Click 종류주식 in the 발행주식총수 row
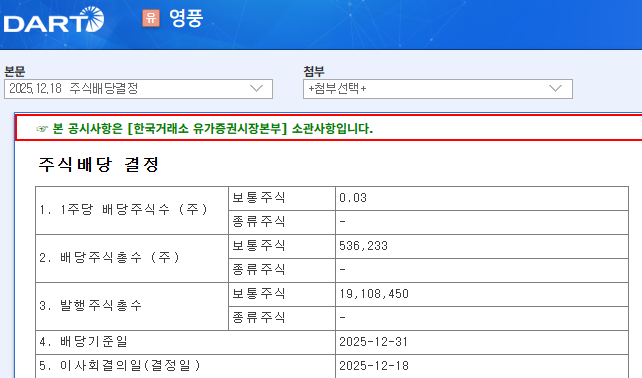The image size is (642, 378). [259, 318]
